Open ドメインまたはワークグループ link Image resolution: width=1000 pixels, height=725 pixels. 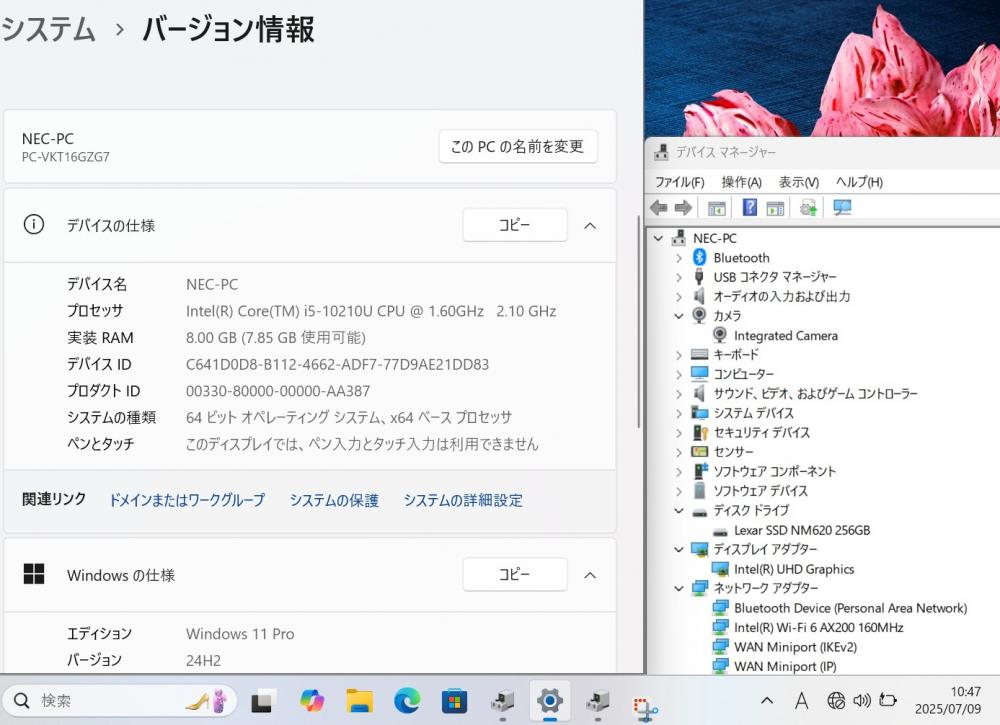click(187, 500)
